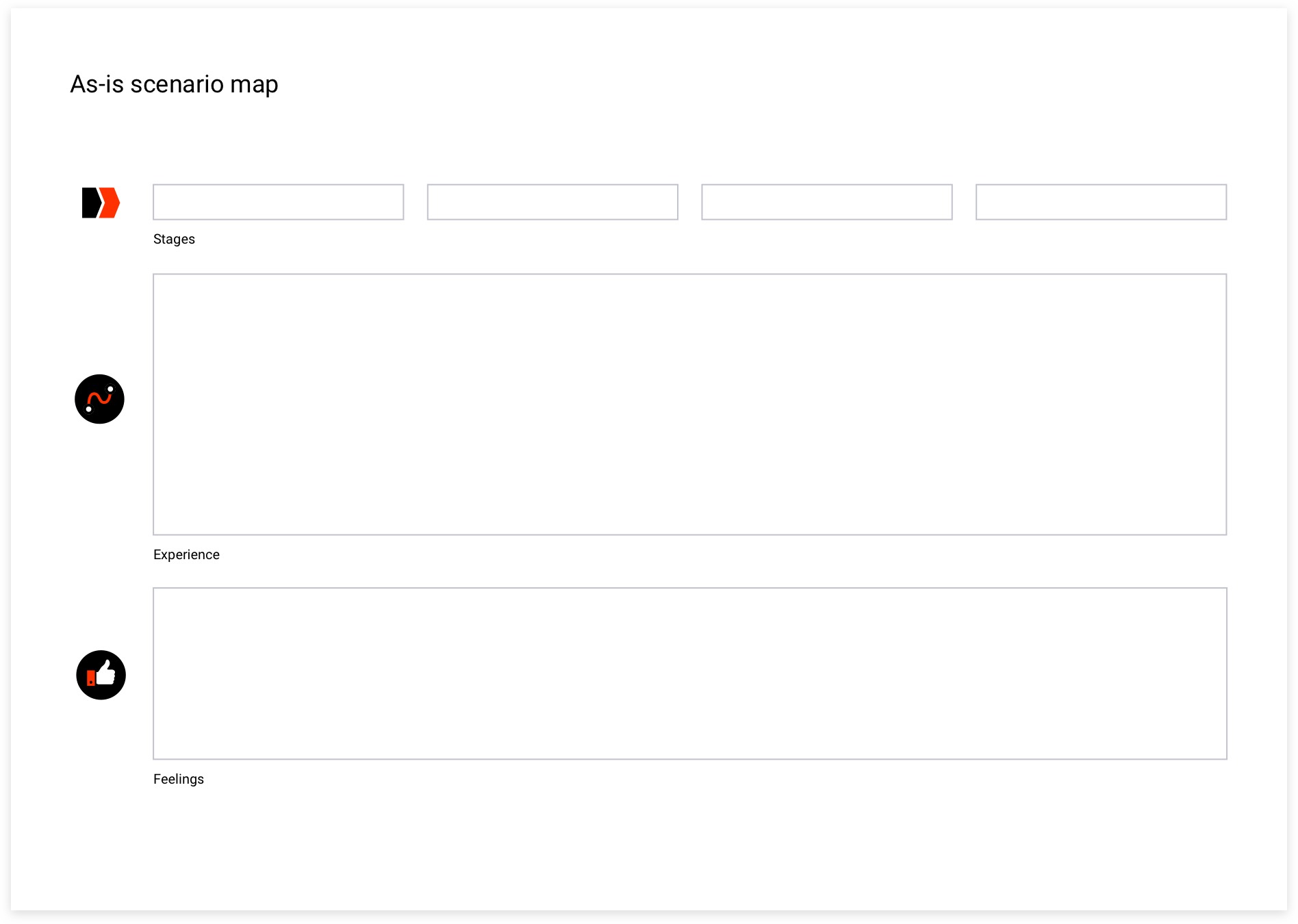Select the "As-is scenario map" title
The image size is (1298, 924).
click(174, 84)
